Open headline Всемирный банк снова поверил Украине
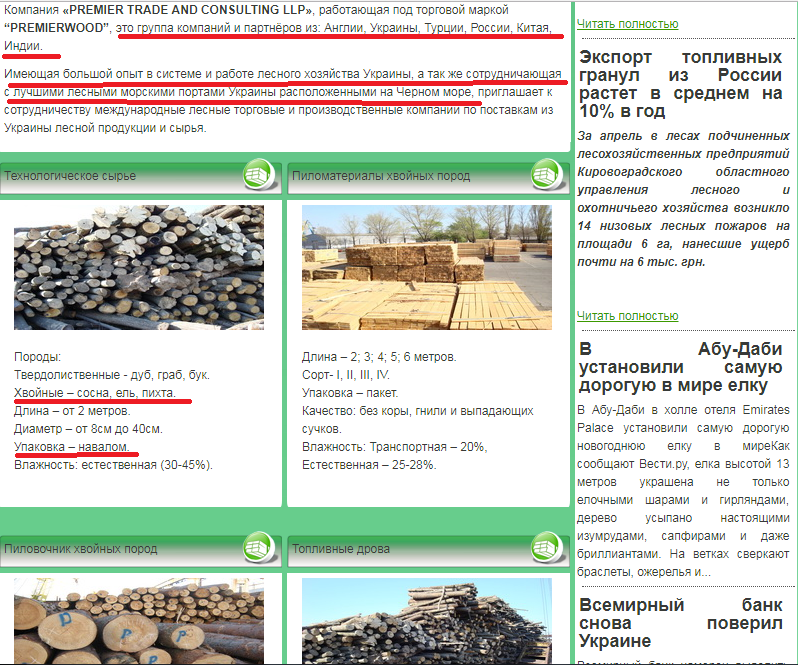The width and height of the screenshot is (798, 665). pyautogui.click(x=680, y=622)
